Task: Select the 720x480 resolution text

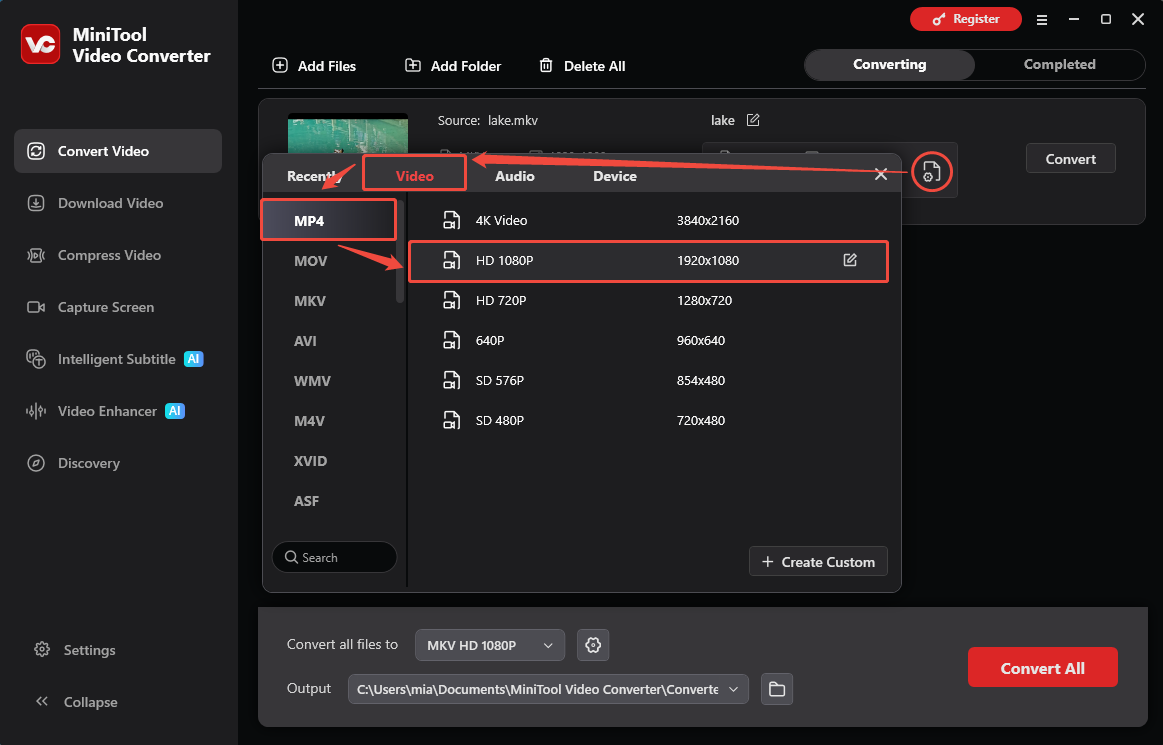Action: [701, 421]
